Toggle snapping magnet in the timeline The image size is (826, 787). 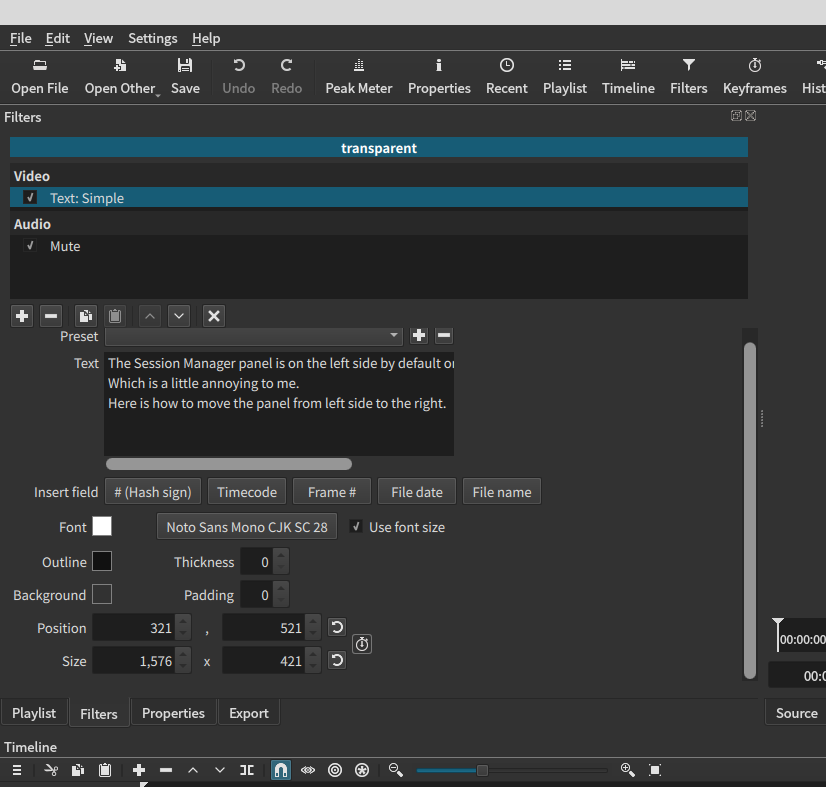coord(281,770)
